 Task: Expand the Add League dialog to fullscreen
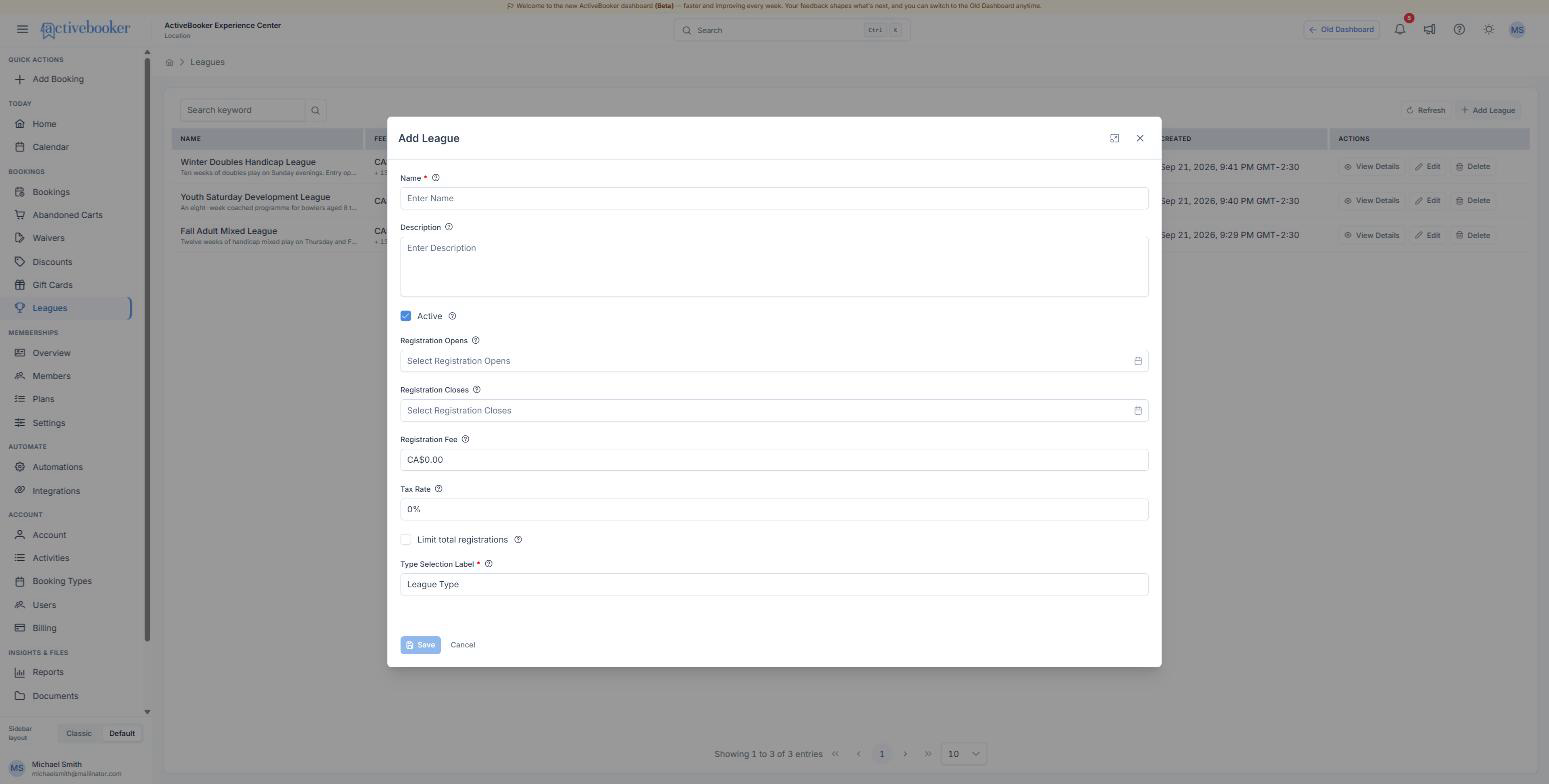[1115, 138]
